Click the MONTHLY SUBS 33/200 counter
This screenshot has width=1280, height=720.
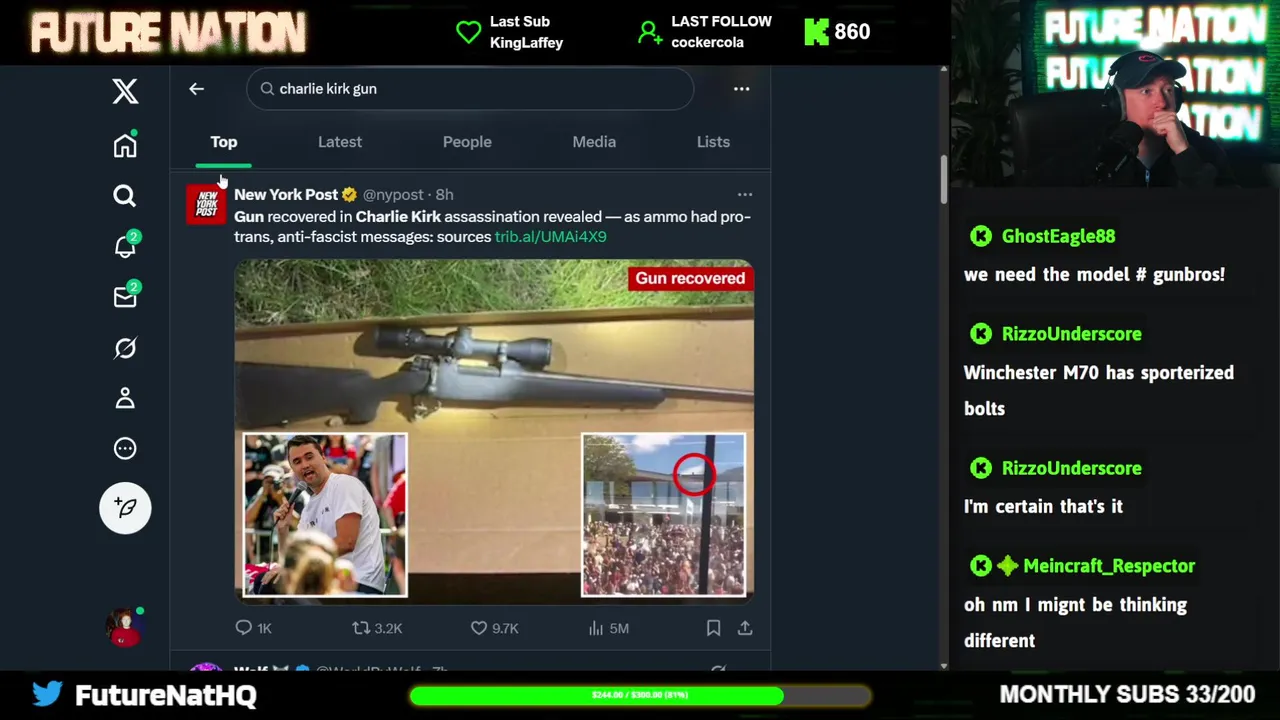pos(1127,694)
